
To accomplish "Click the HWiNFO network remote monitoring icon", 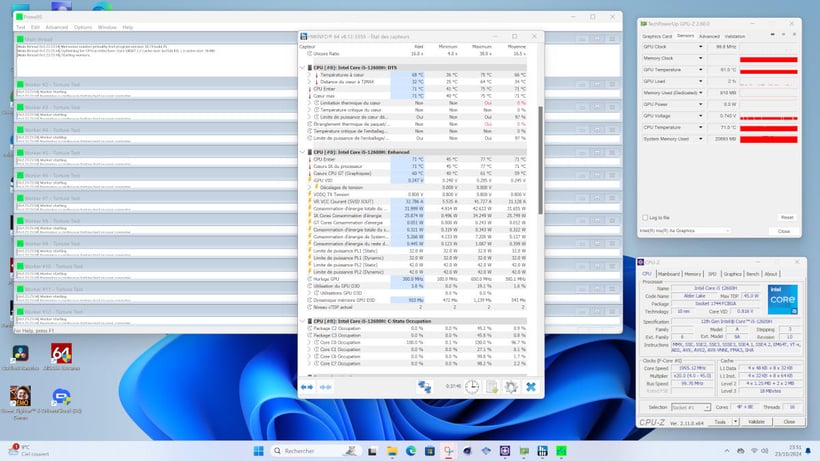I will click(x=425, y=387).
